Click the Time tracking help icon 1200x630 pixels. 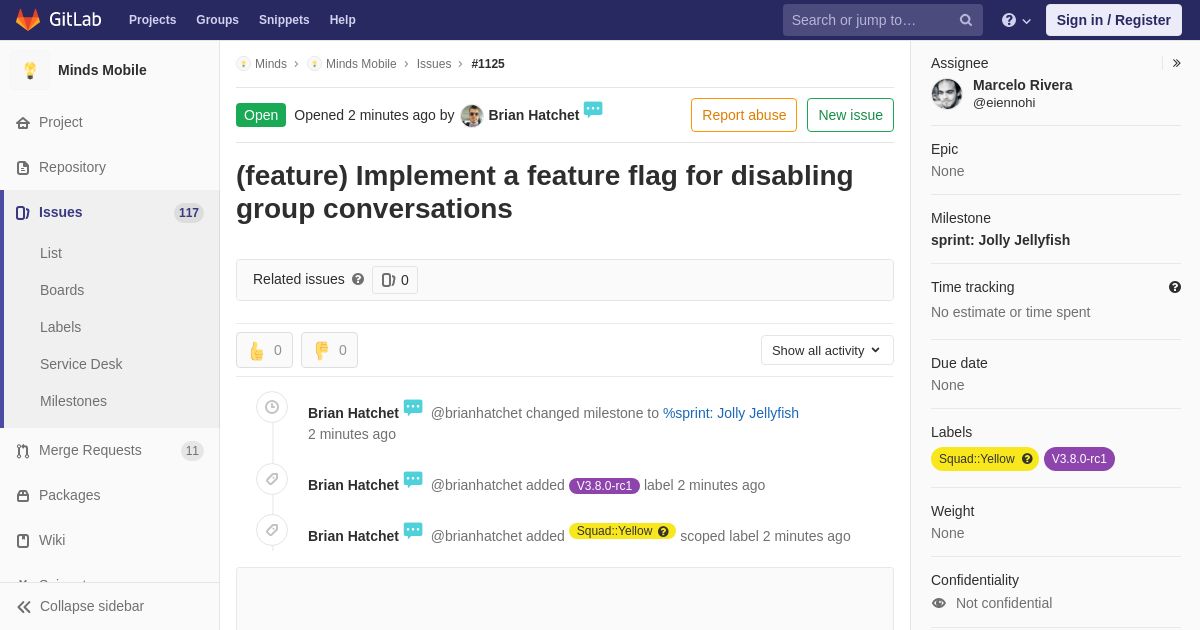[x=1175, y=287]
